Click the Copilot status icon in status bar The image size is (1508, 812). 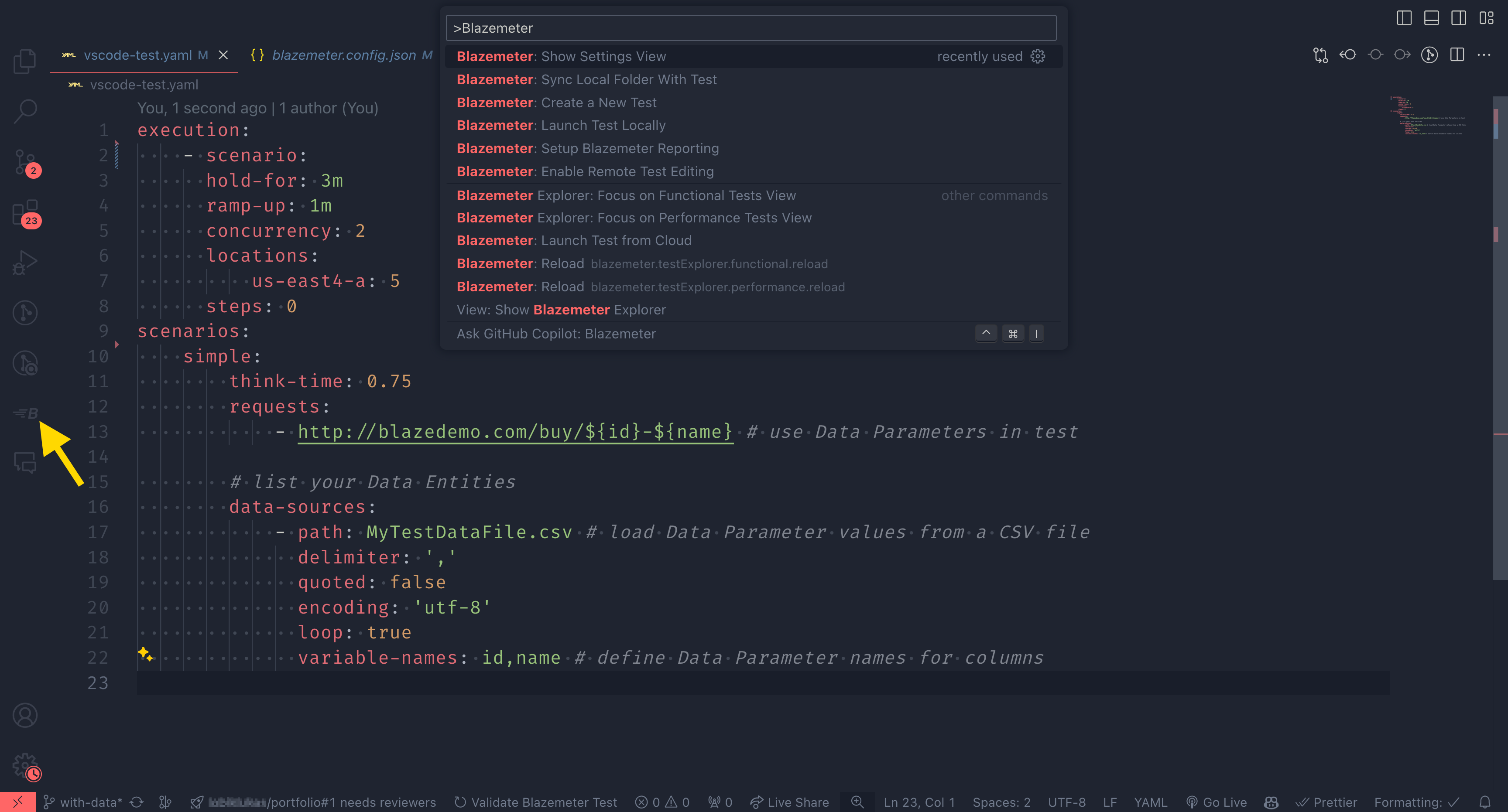pyautogui.click(x=1271, y=802)
